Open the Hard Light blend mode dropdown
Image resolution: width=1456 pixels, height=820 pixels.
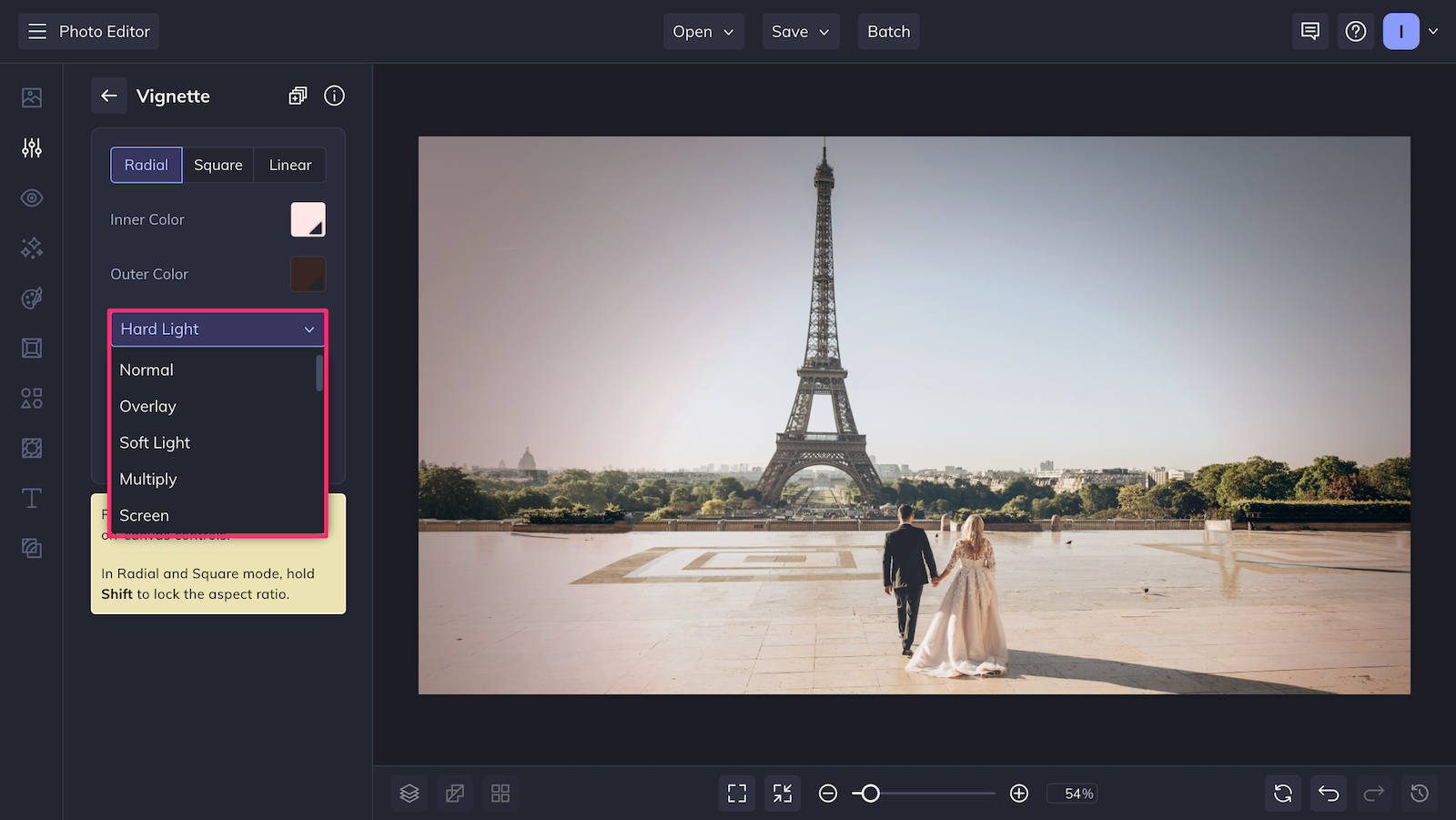pyautogui.click(x=217, y=329)
